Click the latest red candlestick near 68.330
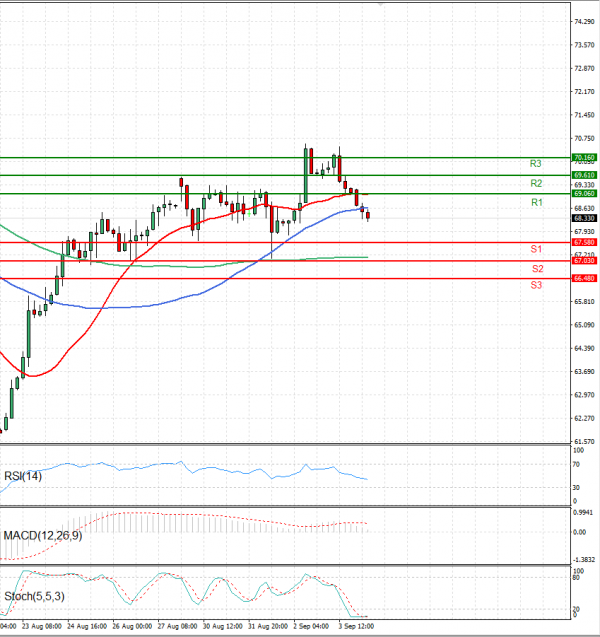 (368, 215)
